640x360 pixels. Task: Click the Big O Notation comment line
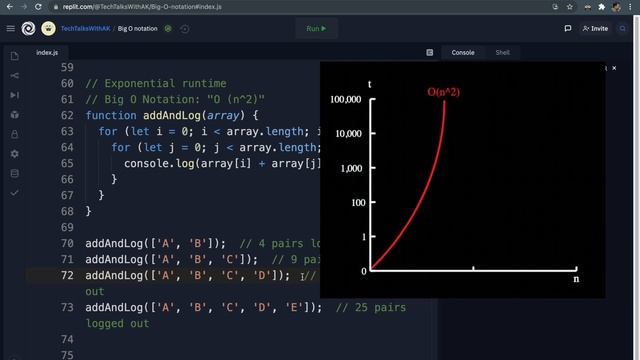(175, 100)
